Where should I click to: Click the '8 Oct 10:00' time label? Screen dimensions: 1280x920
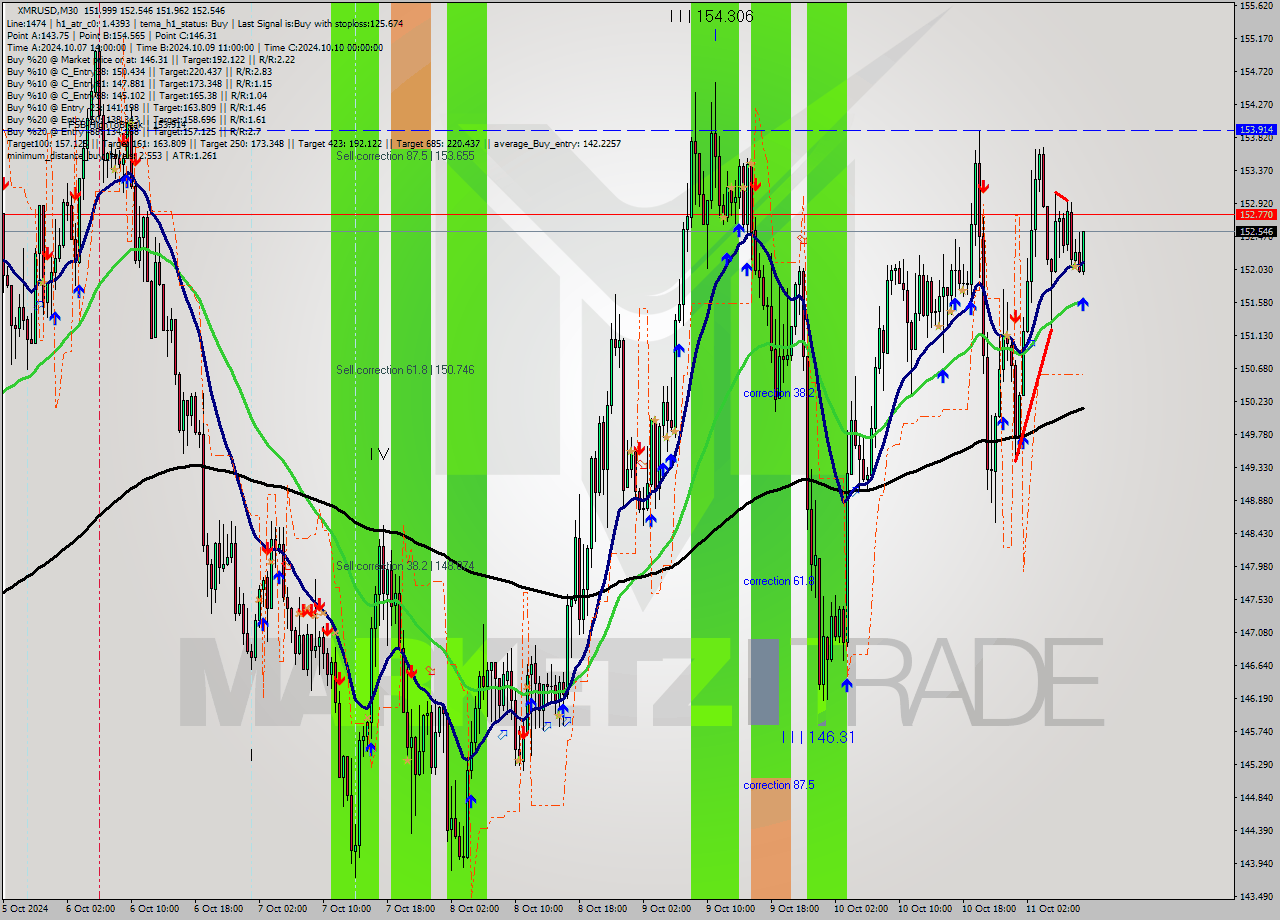pyautogui.click(x=538, y=909)
